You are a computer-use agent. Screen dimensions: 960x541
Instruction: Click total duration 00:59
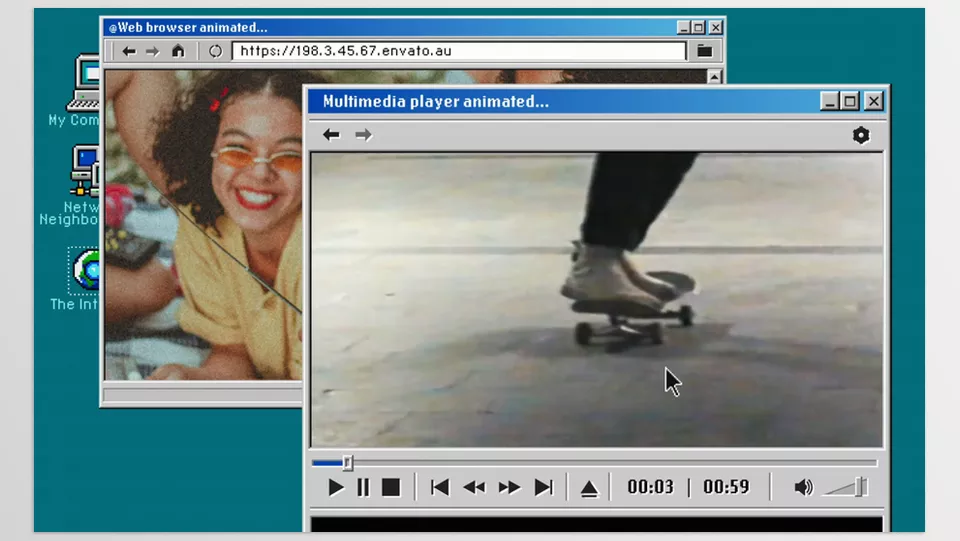pyautogui.click(x=726, y=487)
